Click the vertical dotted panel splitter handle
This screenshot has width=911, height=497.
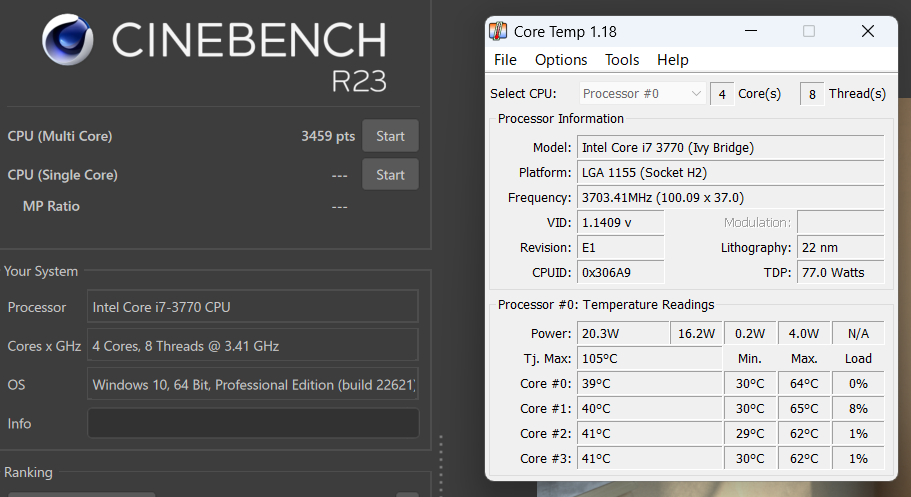[441, 464]
